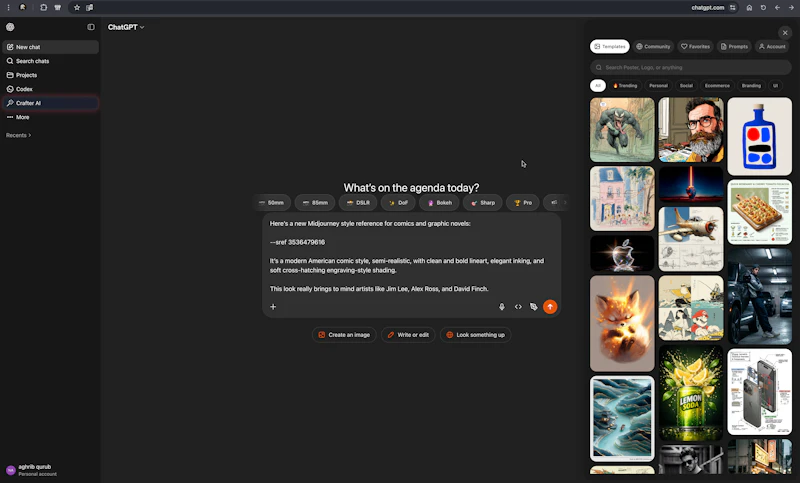Filter templates by UI
The height and width of the screenshot is (483, 800).
tap(775, 86)
